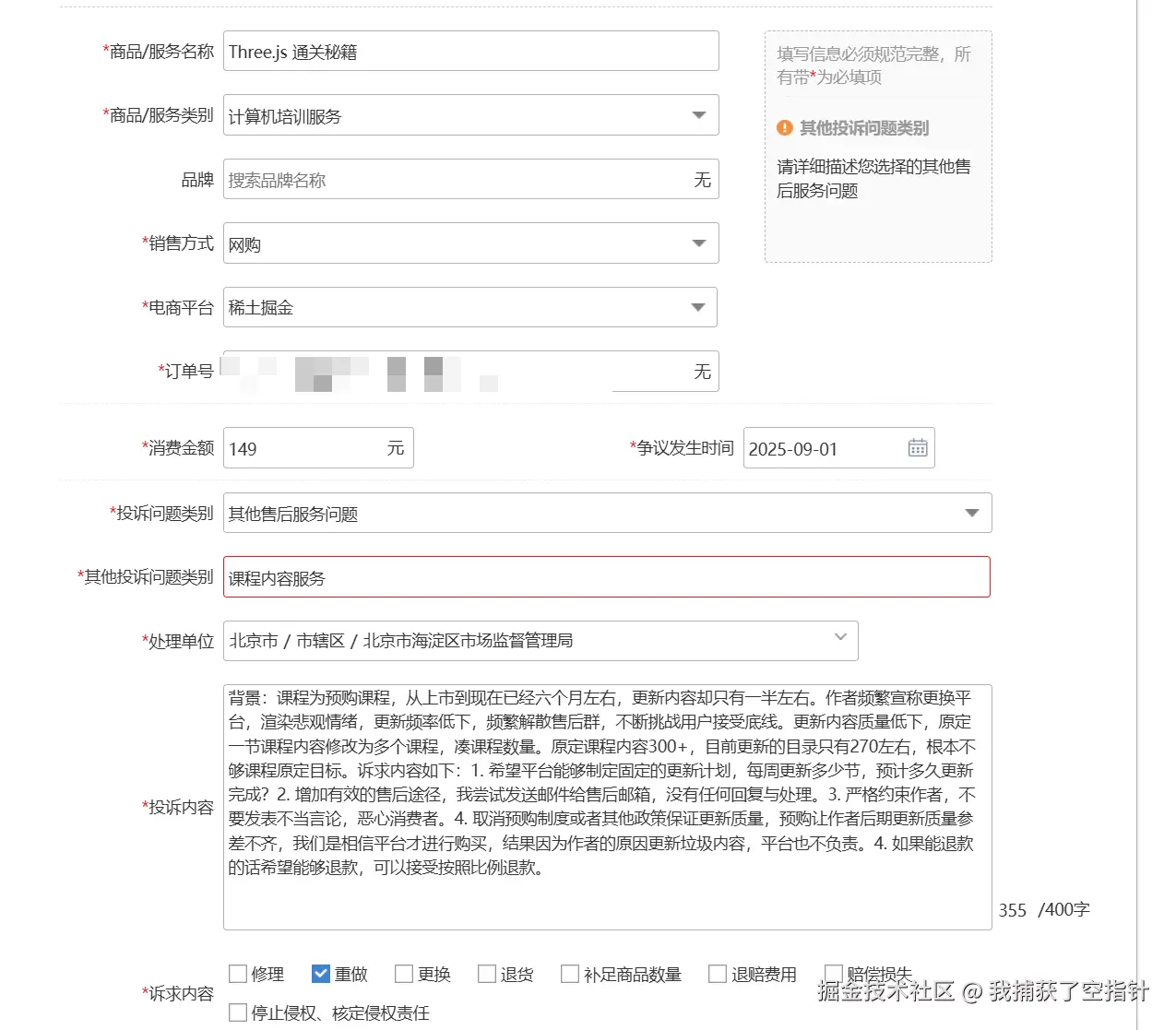1176x1030 pixels.
Task: Open the calendar icon for 争议发生时间
Action: click(918, 448)
